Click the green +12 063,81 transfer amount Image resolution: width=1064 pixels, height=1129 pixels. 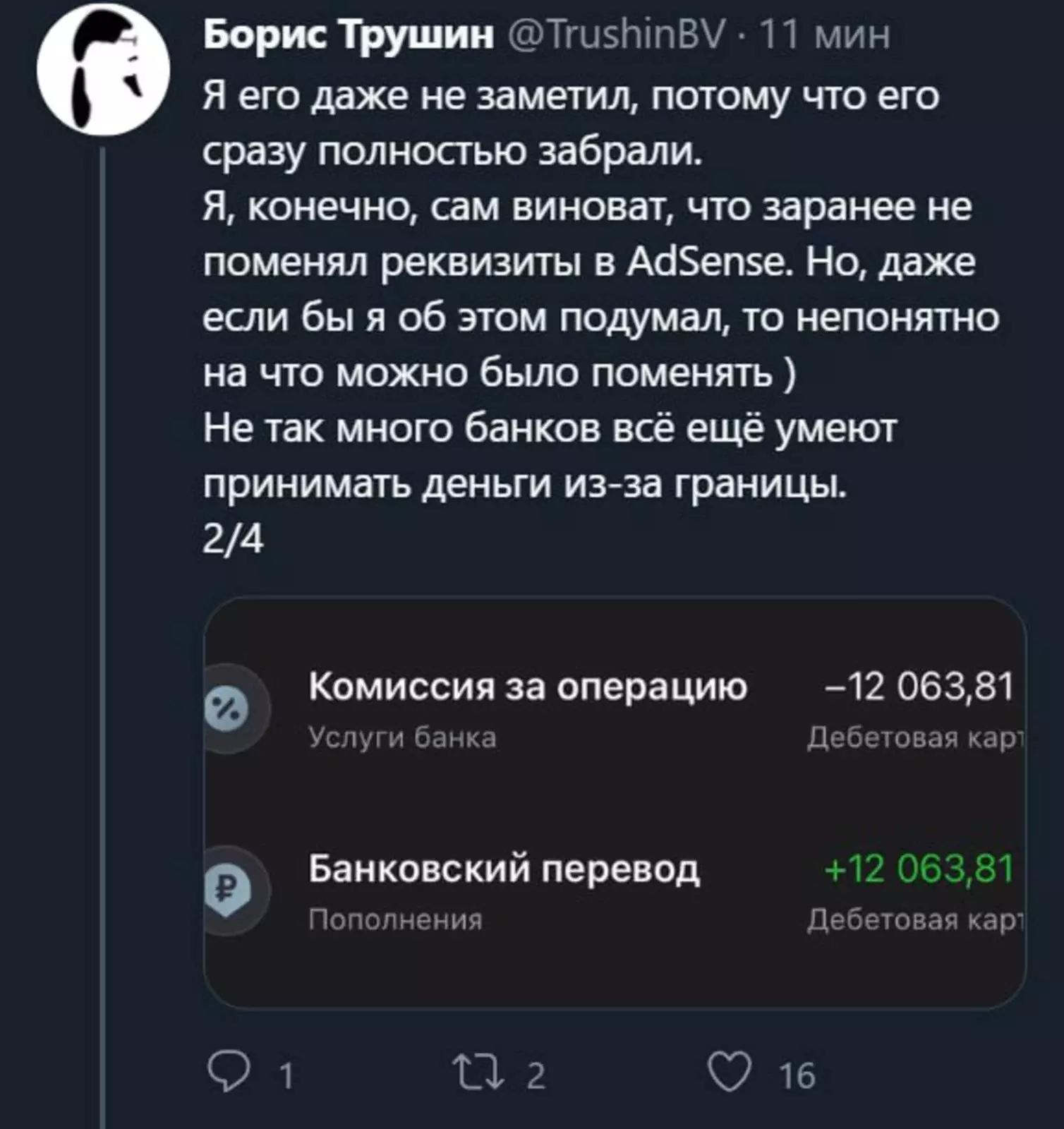click(919, 868)
